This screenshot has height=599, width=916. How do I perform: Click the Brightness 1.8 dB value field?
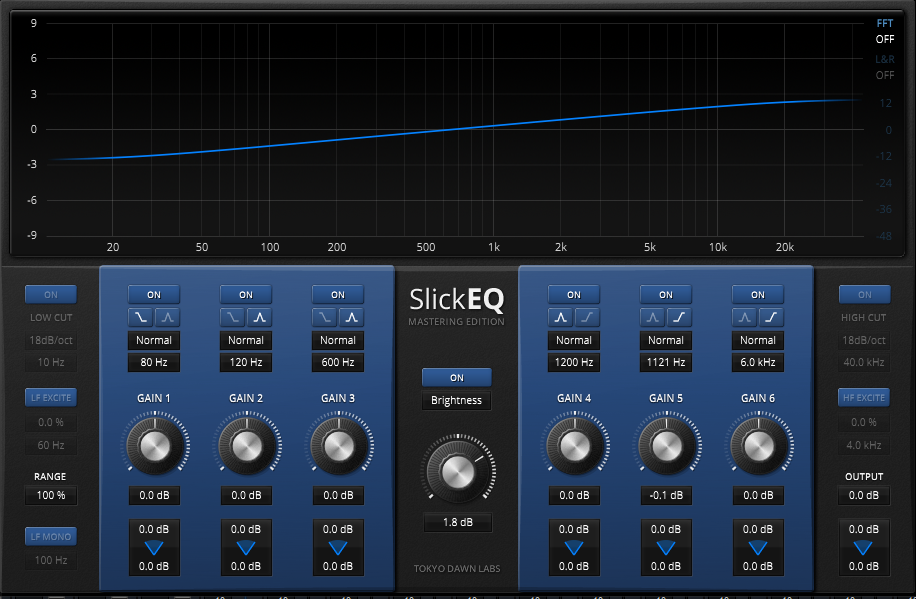click(457, 522)
